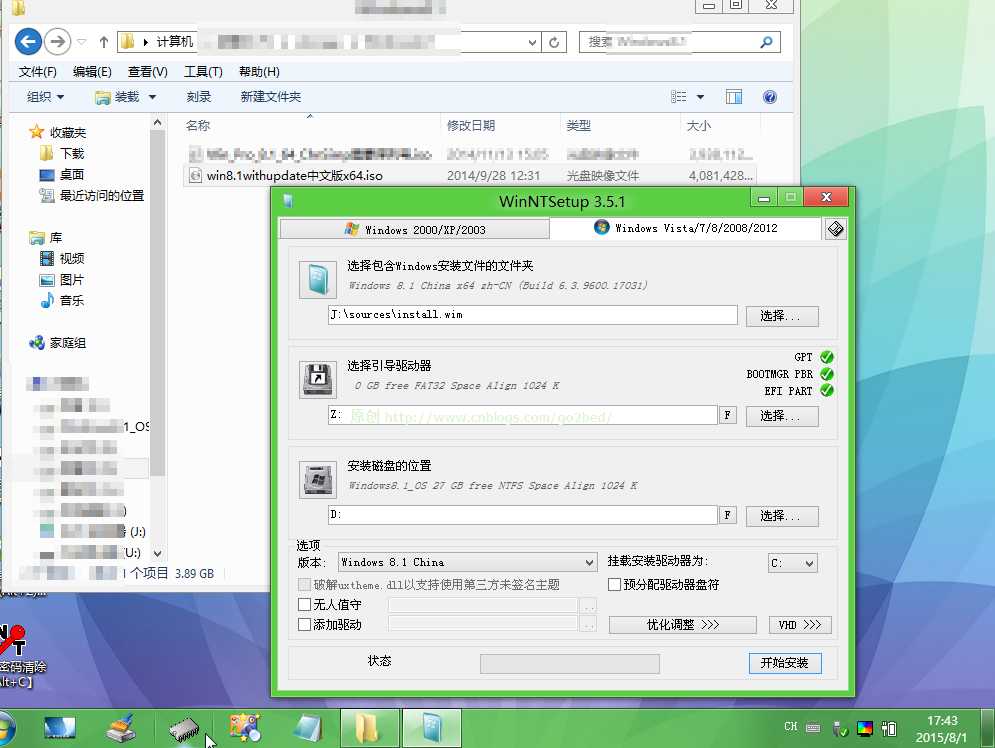Expand the 优化调整 >>> options
The width and height of the screenshot is (995, 748).
[x=683, y=625]
